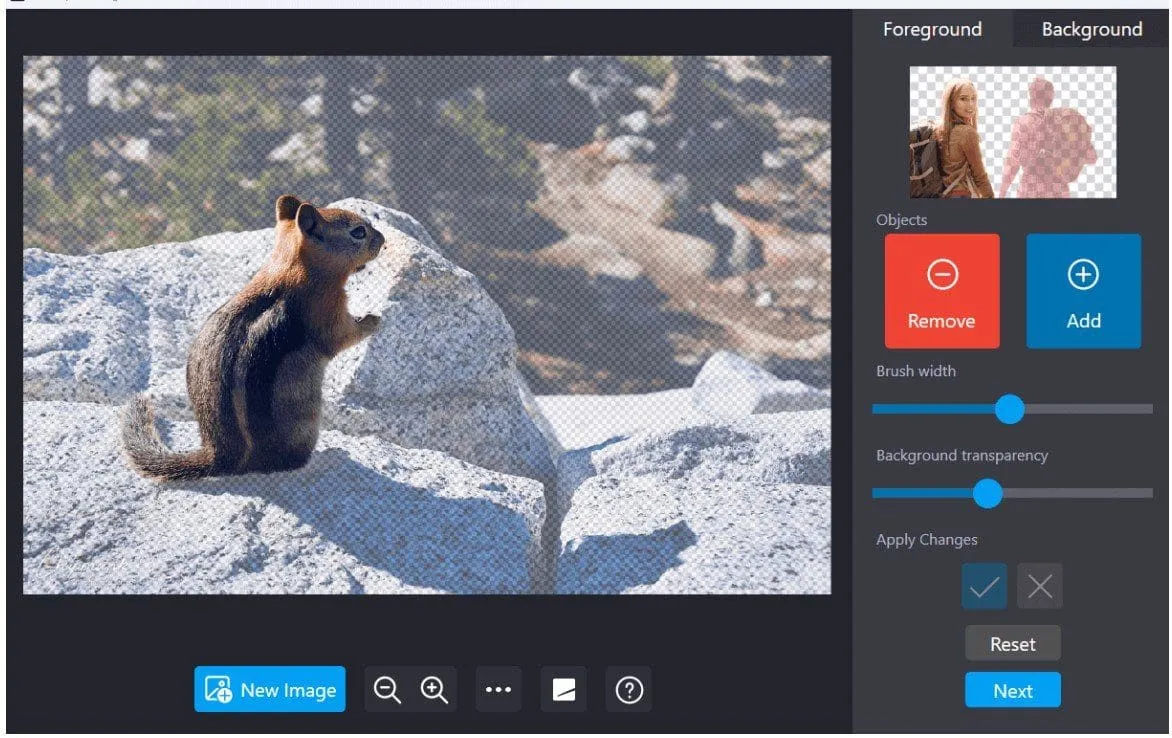The height and width of the screenshot is (738, 1172).
Task: Switch to the Background tab
Action: click(1091, 30)
